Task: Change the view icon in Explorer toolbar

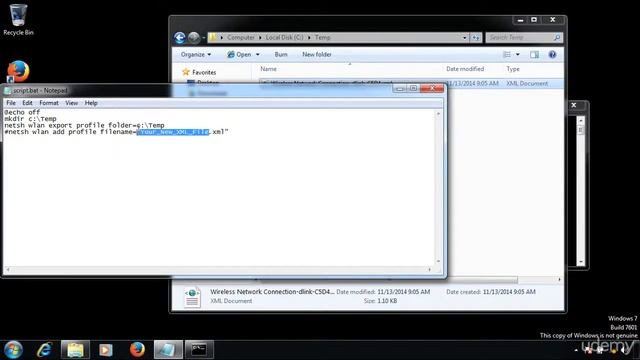Action: coord(507,54)
